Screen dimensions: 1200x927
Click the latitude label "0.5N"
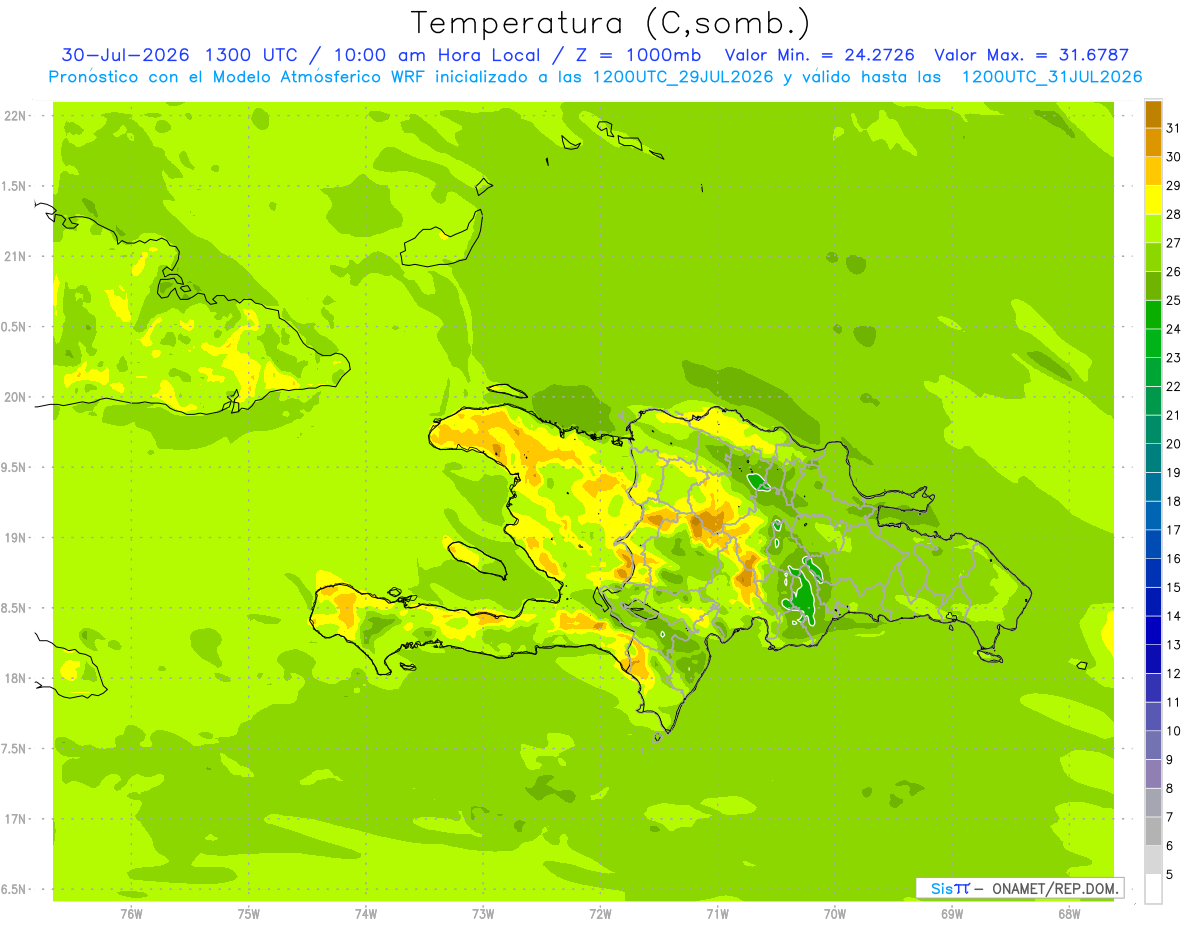(x=13, y=327)
